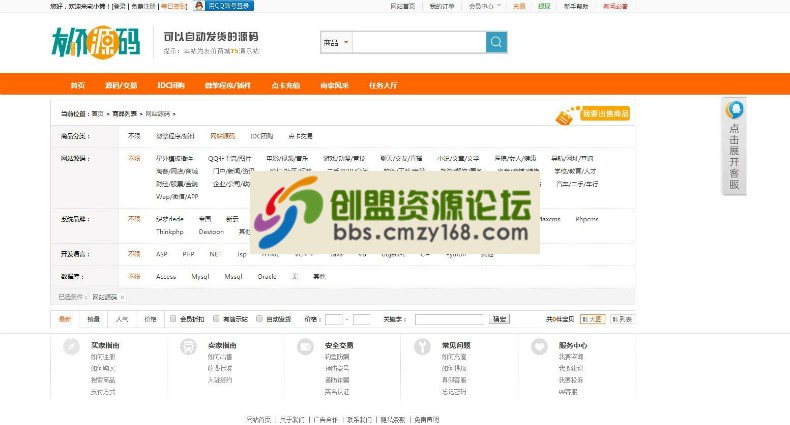Open the 任务大厅 navigation item
Viewport: 790px width, 425px height.
coord(383,86)
